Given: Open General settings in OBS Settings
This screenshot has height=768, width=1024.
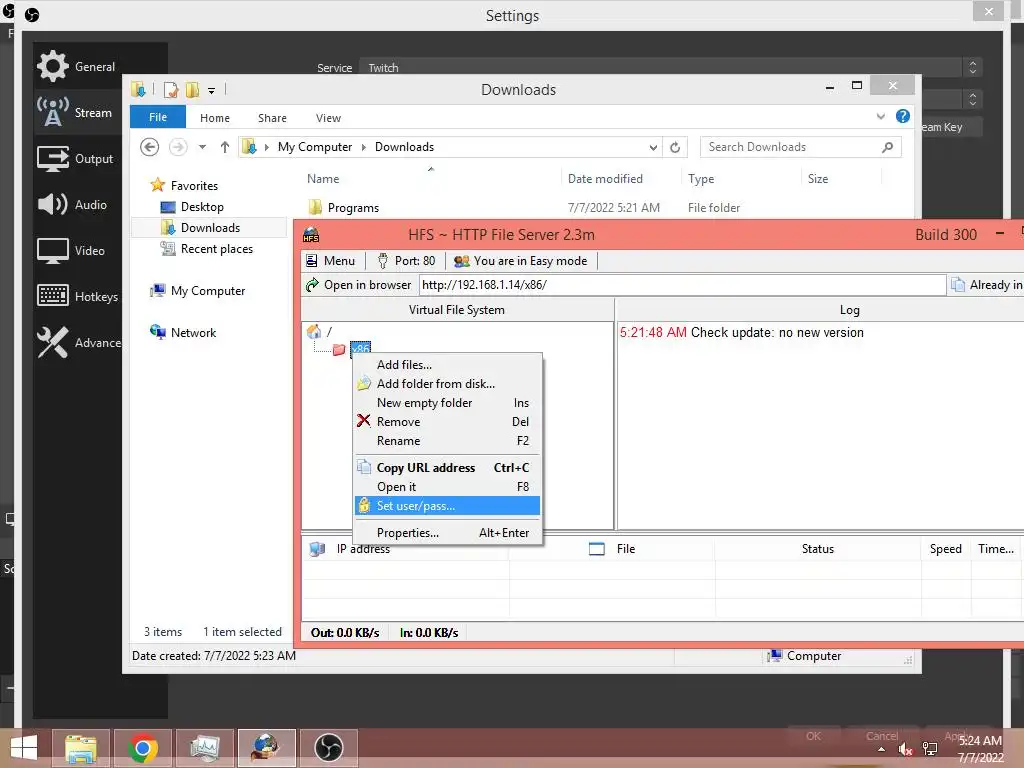Looking at the screenshot, I should [x=77, y=67].
